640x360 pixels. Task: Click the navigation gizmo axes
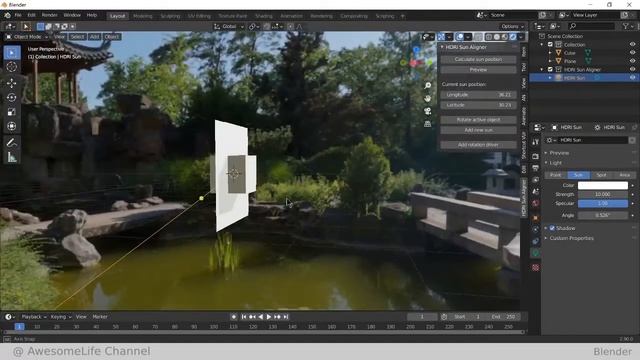416,62
